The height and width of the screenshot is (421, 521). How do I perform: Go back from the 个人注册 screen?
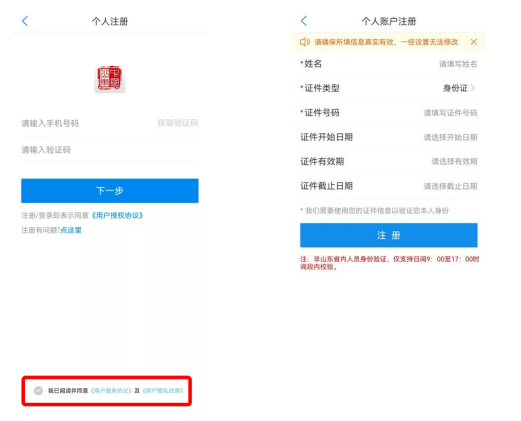click(25, 21)
